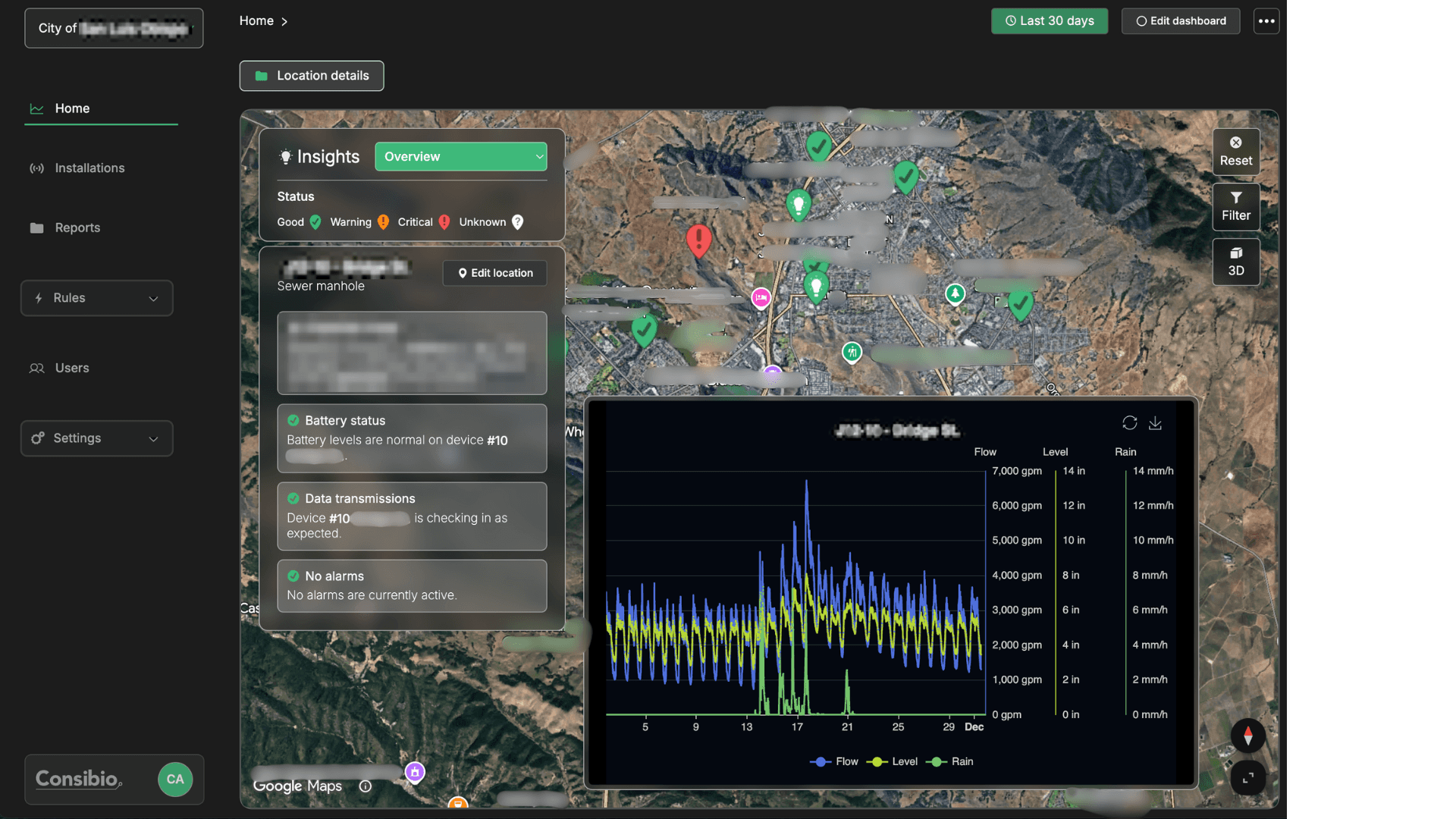Open the three-dot more options menu

coord(1266,21)
